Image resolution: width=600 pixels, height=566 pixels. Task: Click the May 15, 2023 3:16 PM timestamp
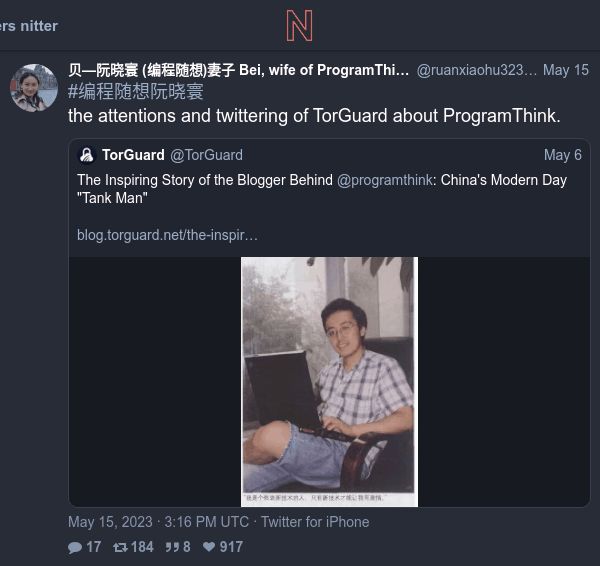[158, 522]
